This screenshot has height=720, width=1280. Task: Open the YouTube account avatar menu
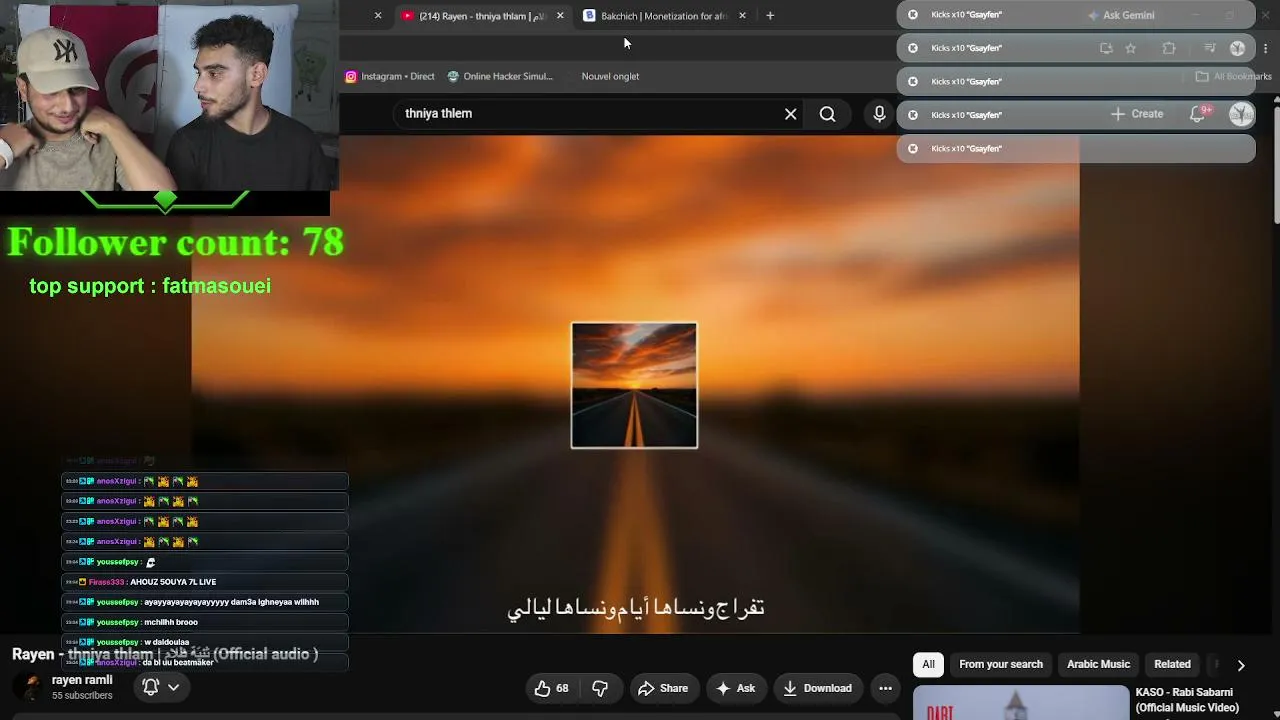click(x=1241, y=114)
